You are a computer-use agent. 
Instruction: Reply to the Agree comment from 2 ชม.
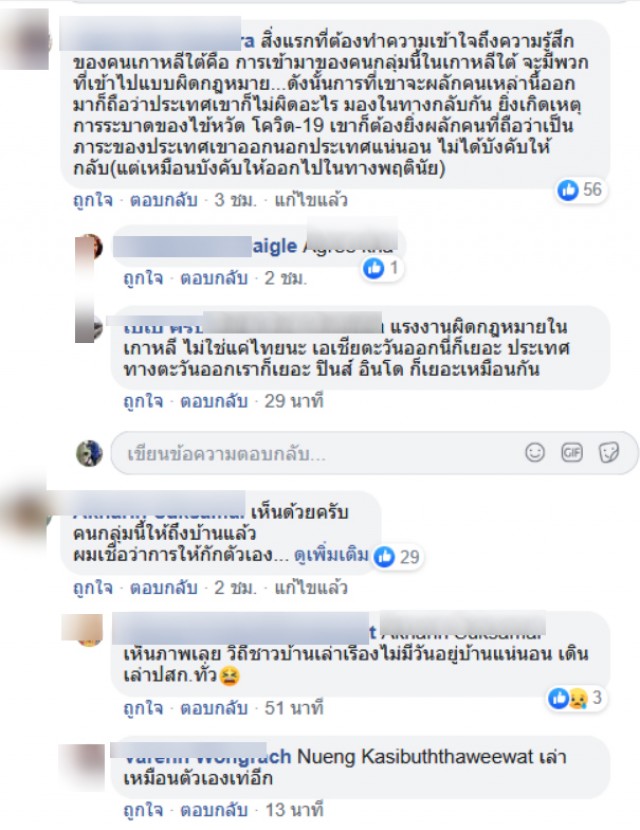[214, 278]
